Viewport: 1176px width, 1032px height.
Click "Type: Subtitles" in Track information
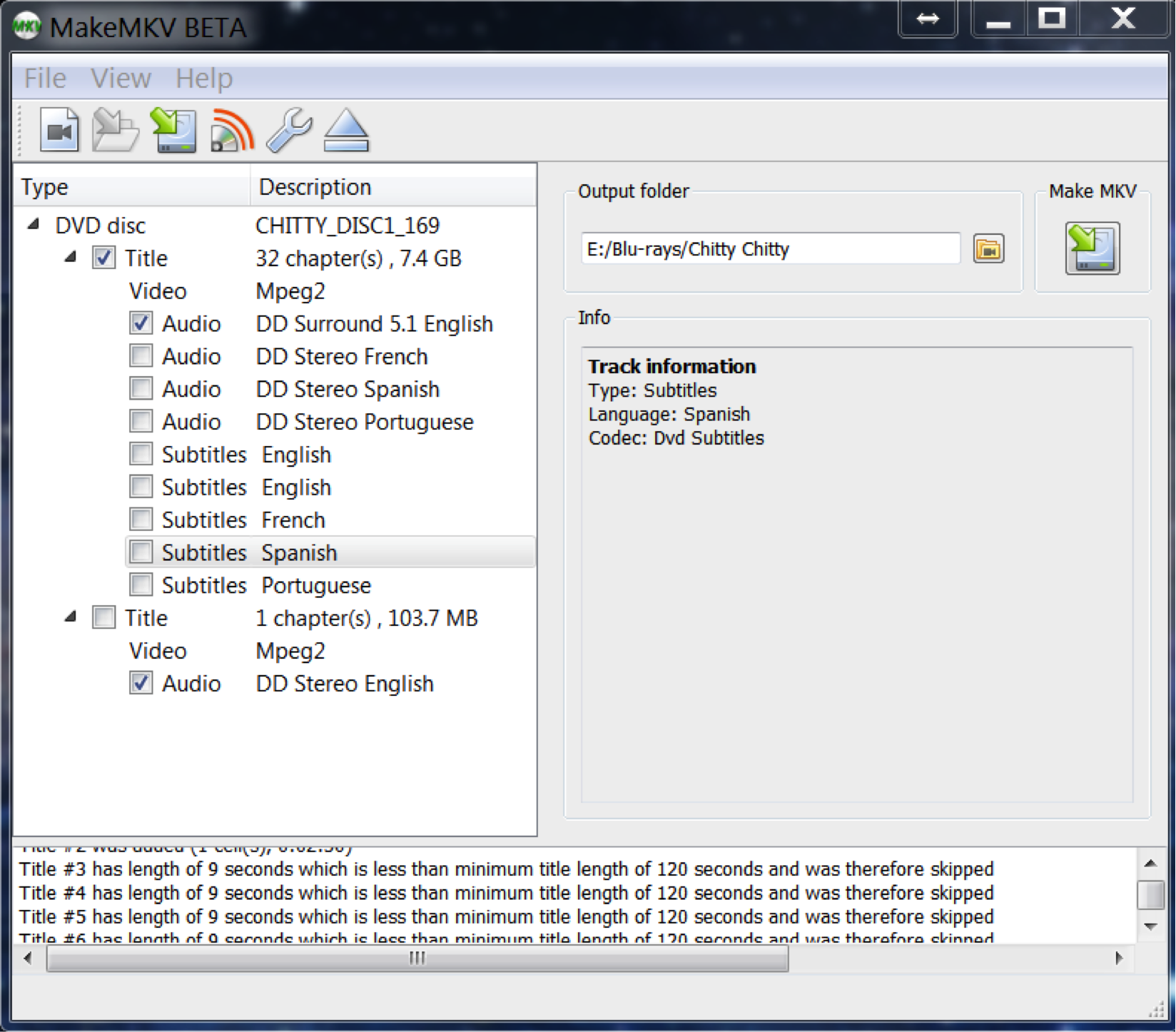[652, 390]
